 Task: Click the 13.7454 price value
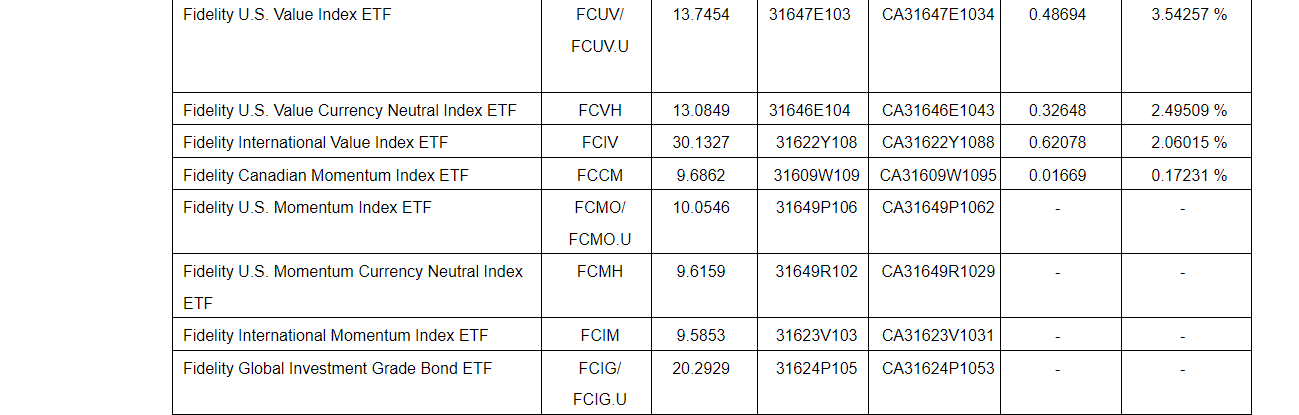[x=701, y=15]
